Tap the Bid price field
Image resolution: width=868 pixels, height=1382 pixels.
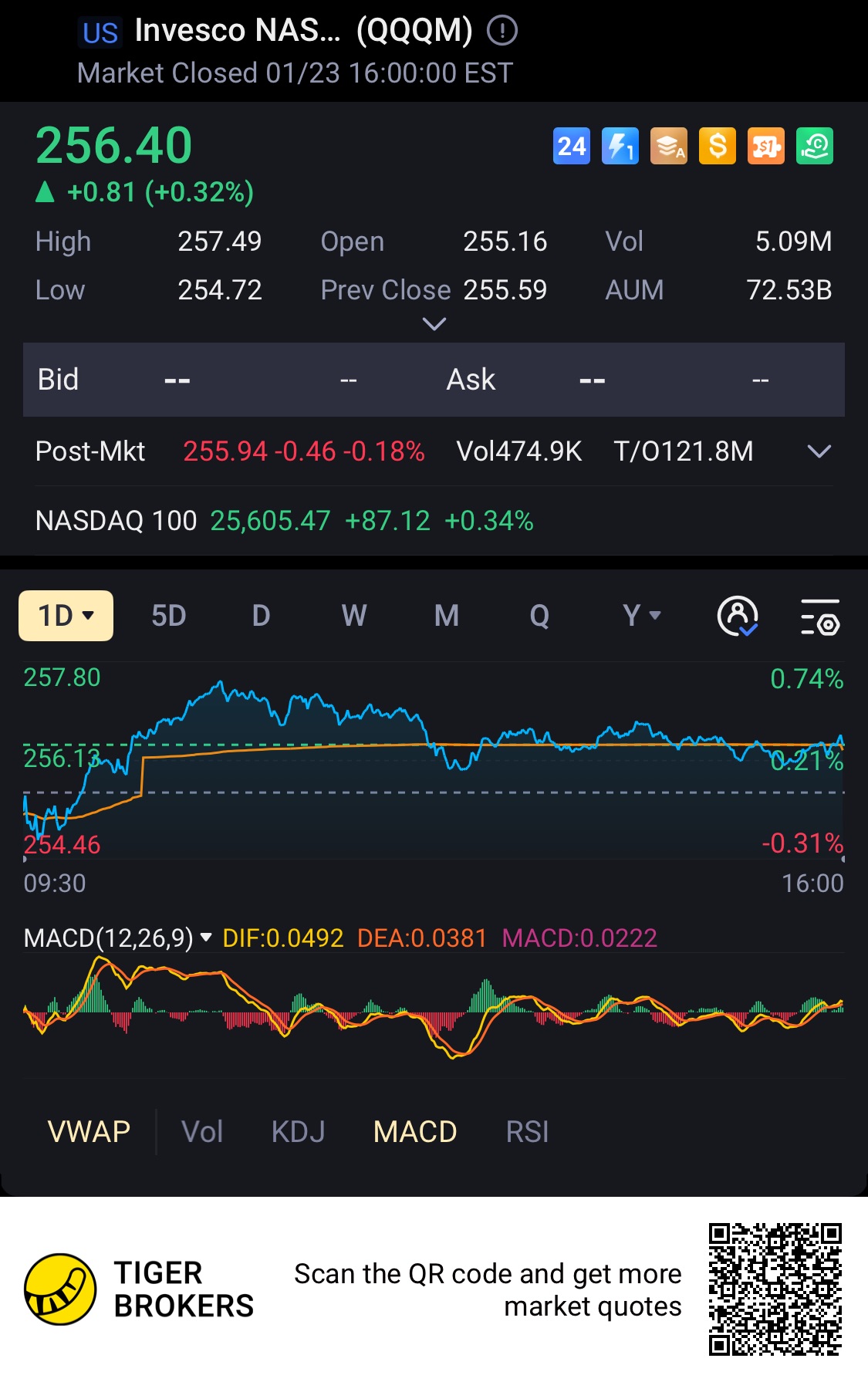tap(177, 380)
